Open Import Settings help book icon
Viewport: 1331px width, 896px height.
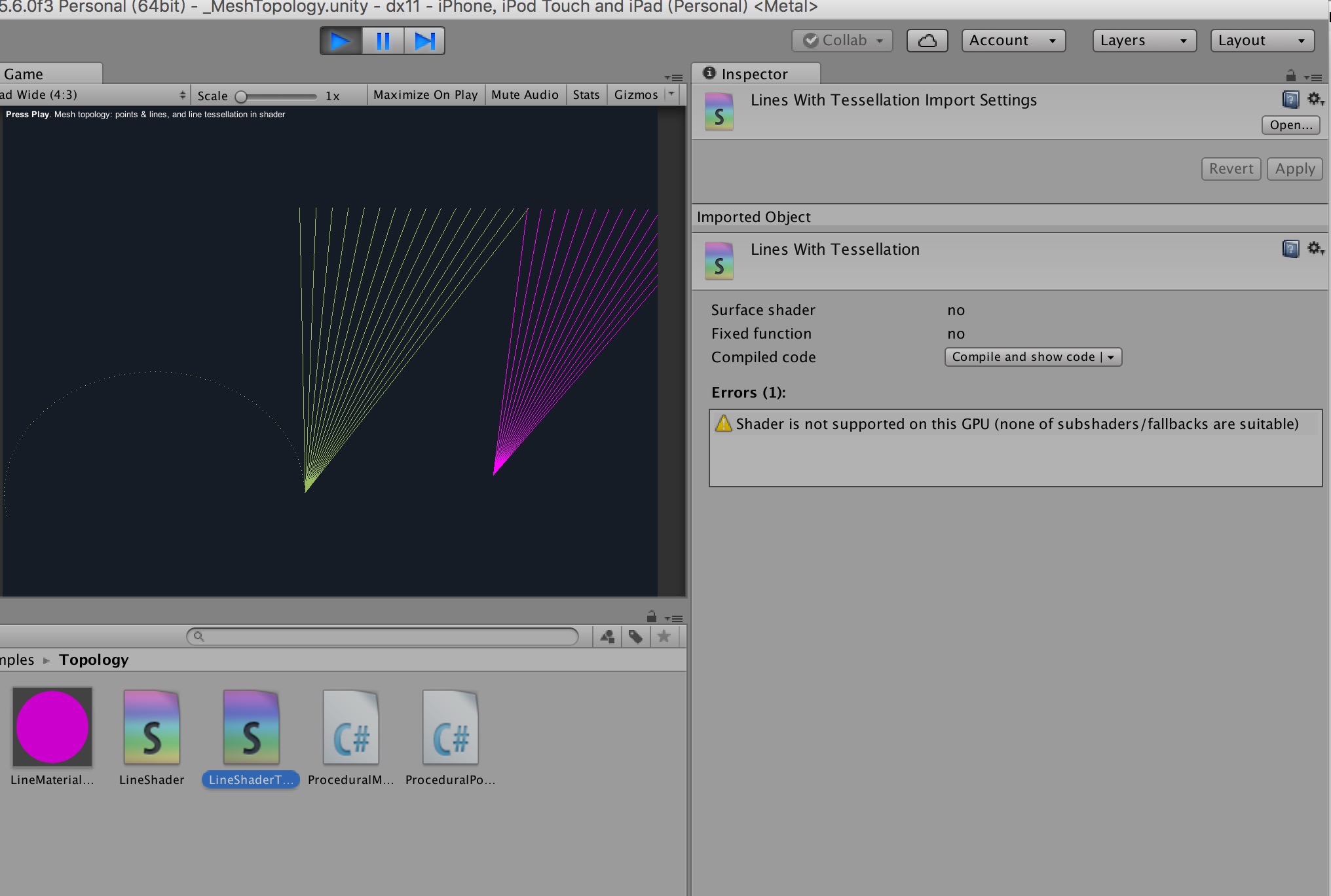[1290, 100]
